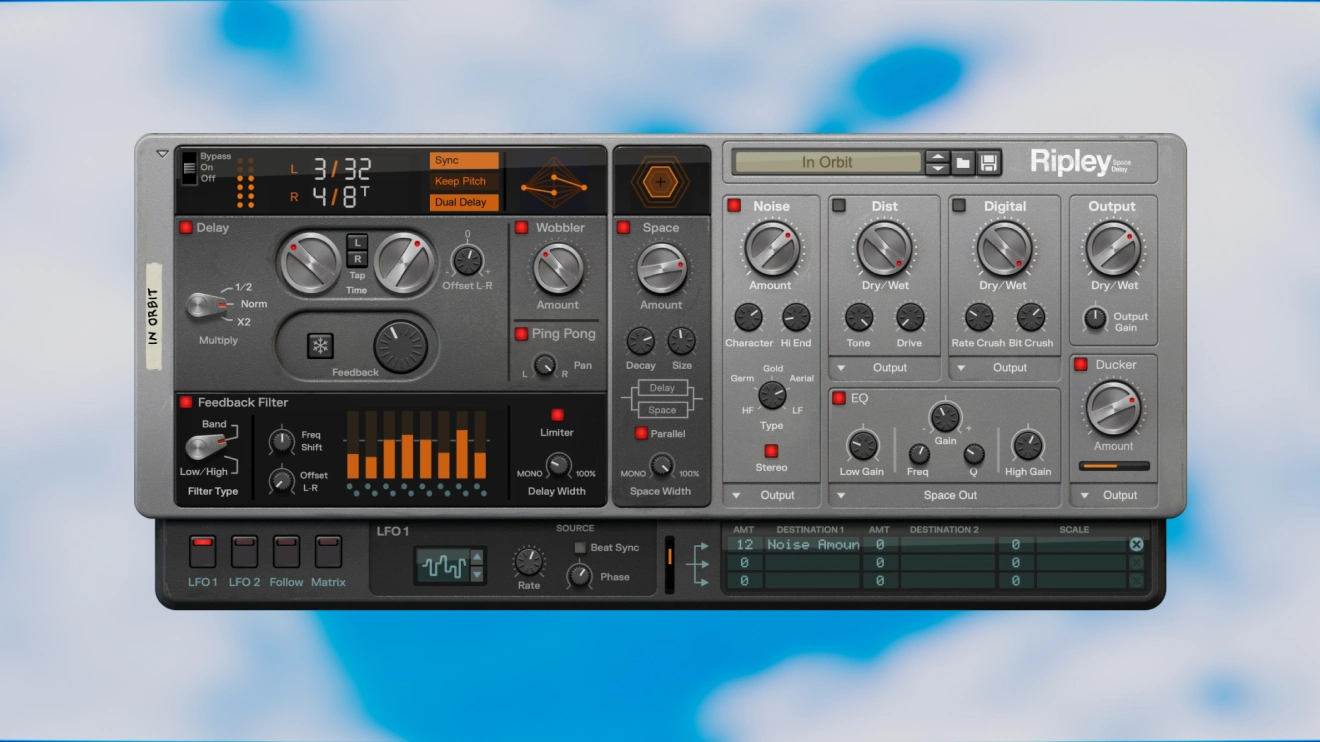Click the Bypass/On/Off switch
Viewport: 1320px width, 742px height.
click(189, 168)
